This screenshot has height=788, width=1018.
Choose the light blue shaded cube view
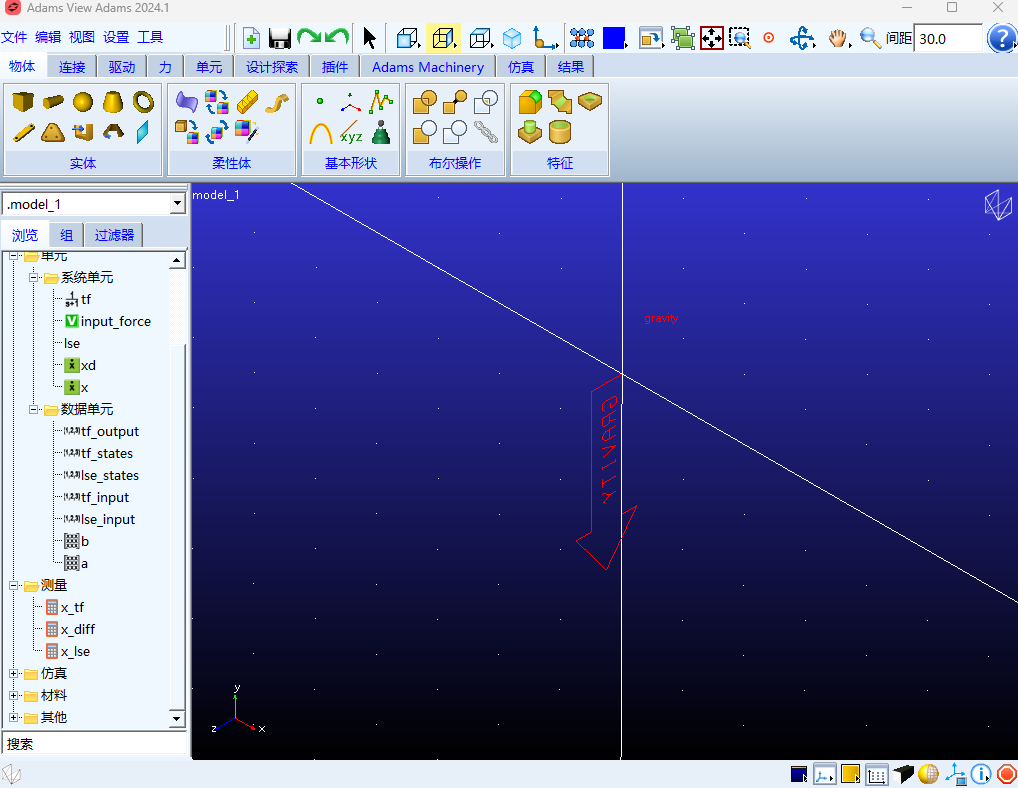[512, 38]
